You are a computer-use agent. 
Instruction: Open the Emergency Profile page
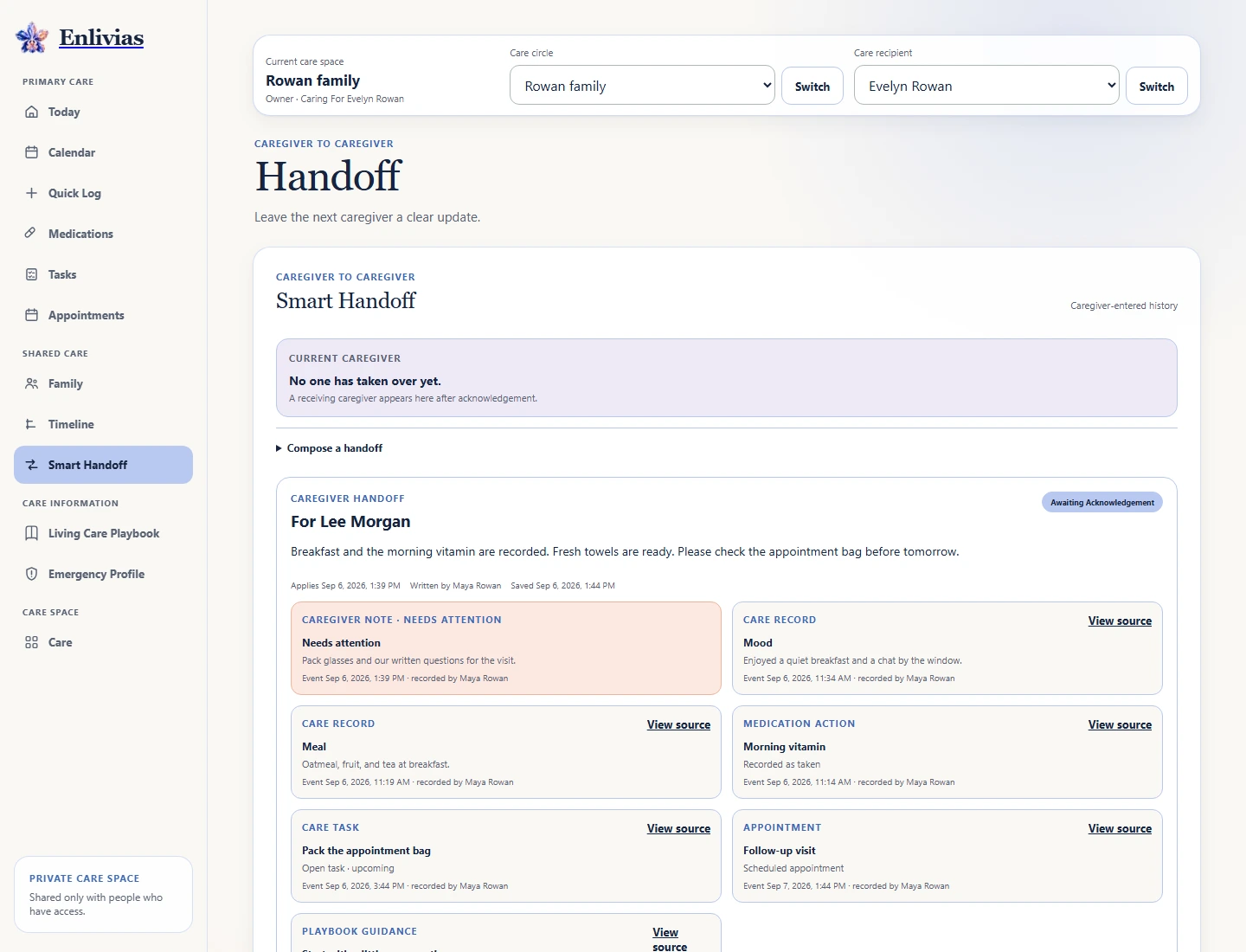pos(103,574)
